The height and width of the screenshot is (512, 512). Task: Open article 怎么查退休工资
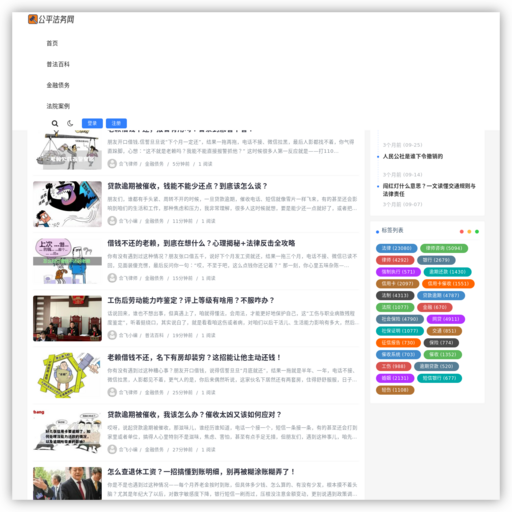[x=201, y=472]
